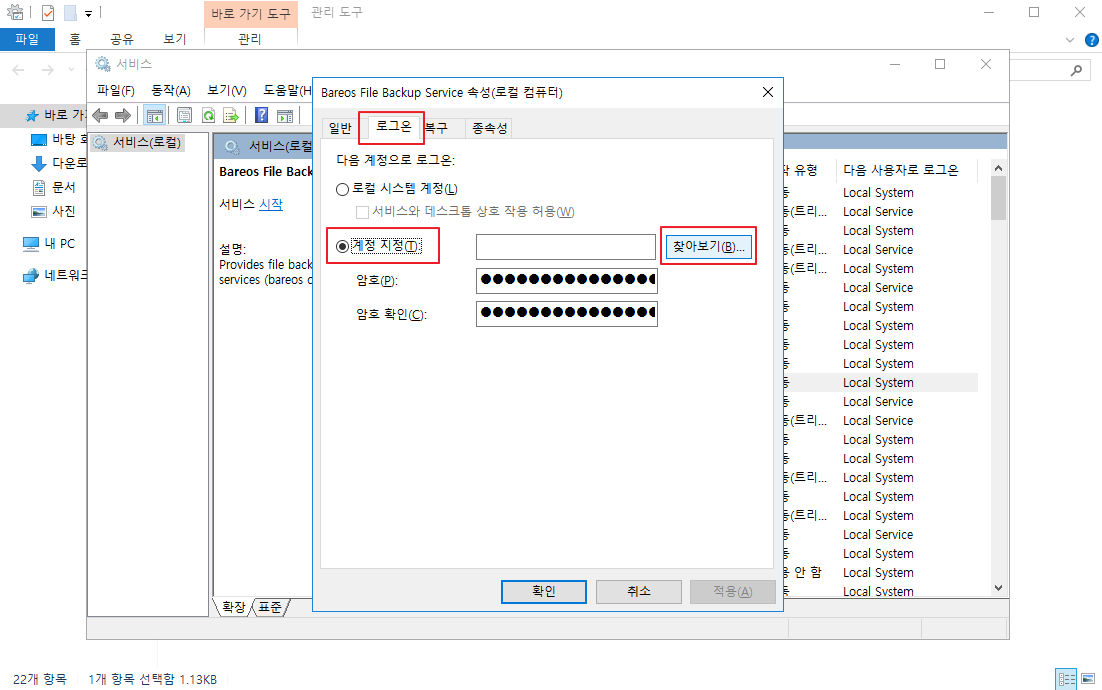Image resolution: width=1102 pixels, height=690 pixels.
Task: Select 사진 (Pictures) in the Explorer sidebar
Action: pyautogui.click(x=54, y=211)
